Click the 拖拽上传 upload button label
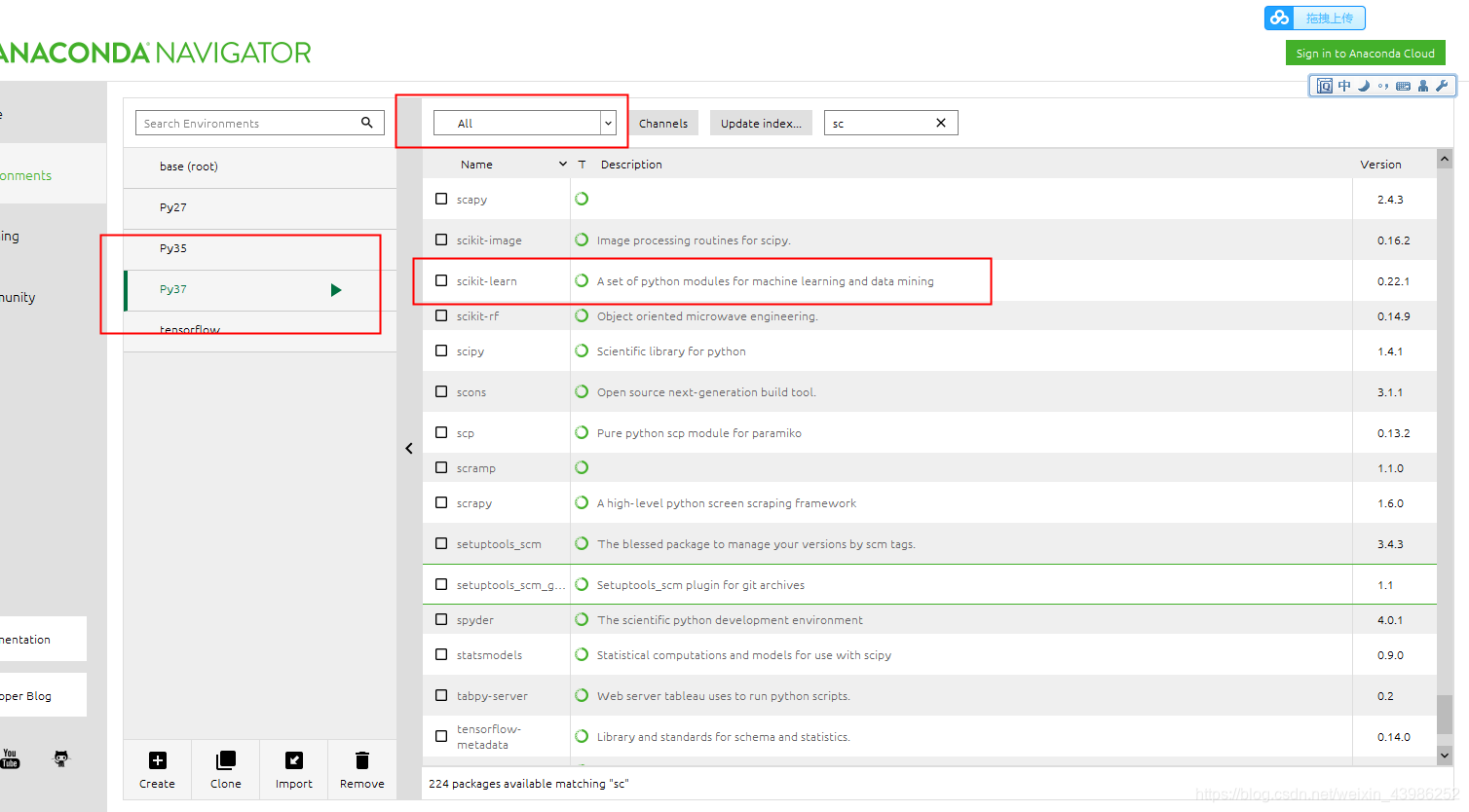This screenshot has width=1469, height=812. coord(1329,18)
